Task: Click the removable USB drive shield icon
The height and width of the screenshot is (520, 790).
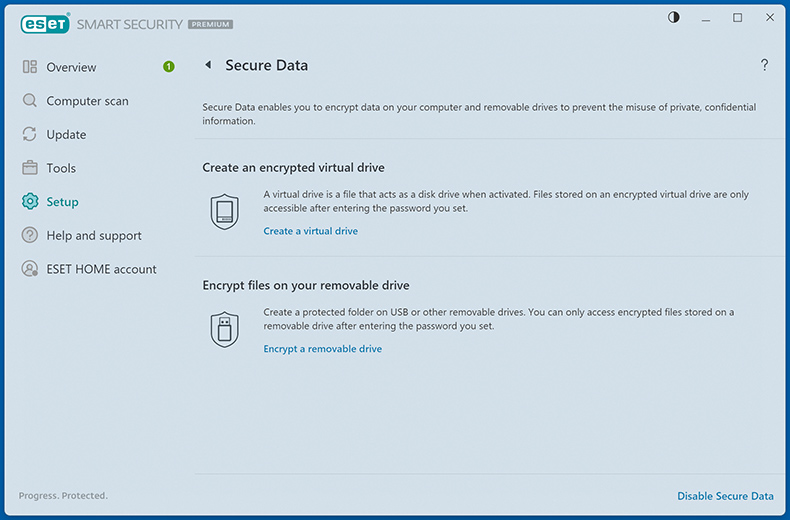Action: 224,330
